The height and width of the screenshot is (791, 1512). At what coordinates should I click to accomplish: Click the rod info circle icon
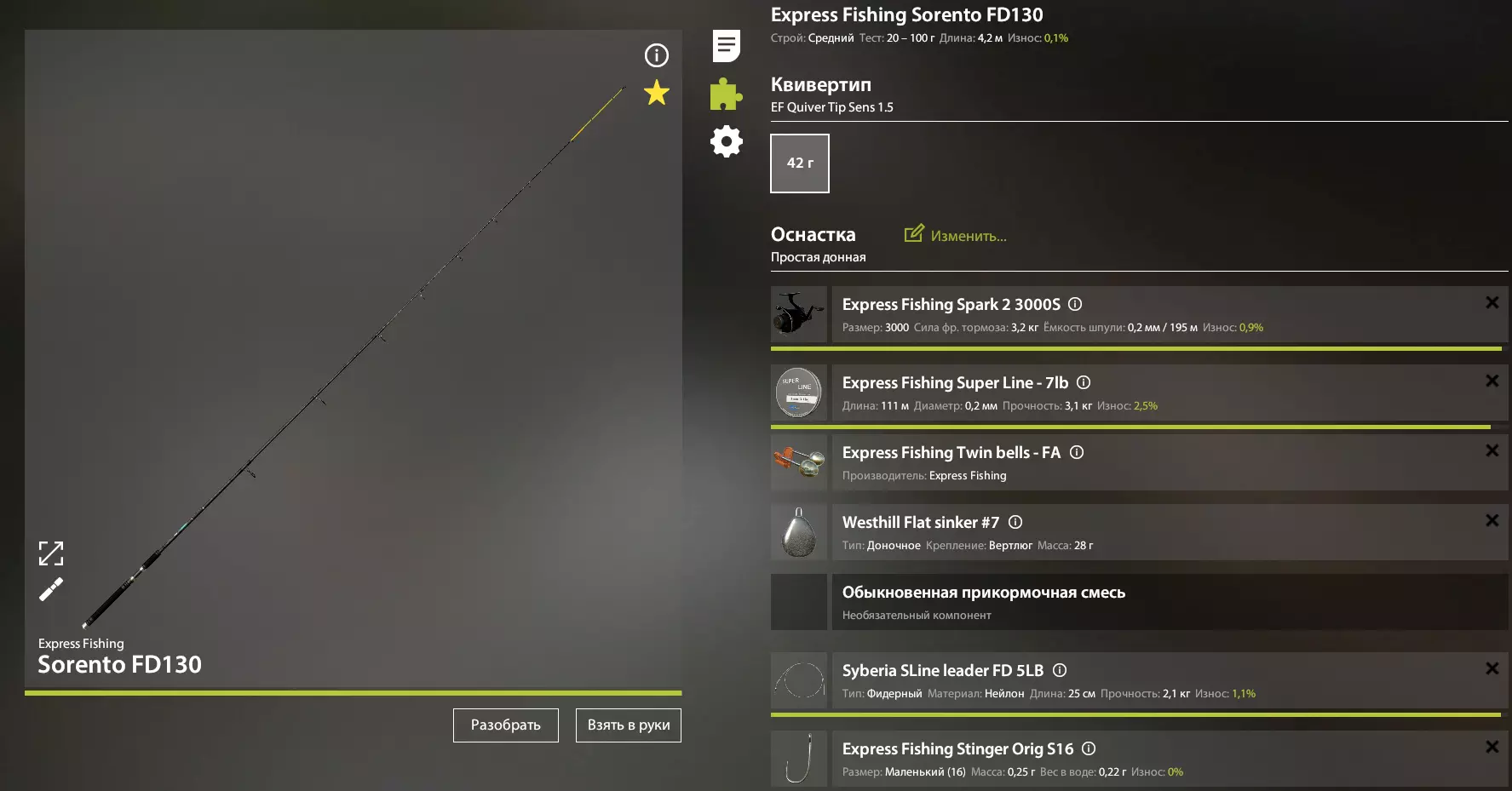pos(656,55)
